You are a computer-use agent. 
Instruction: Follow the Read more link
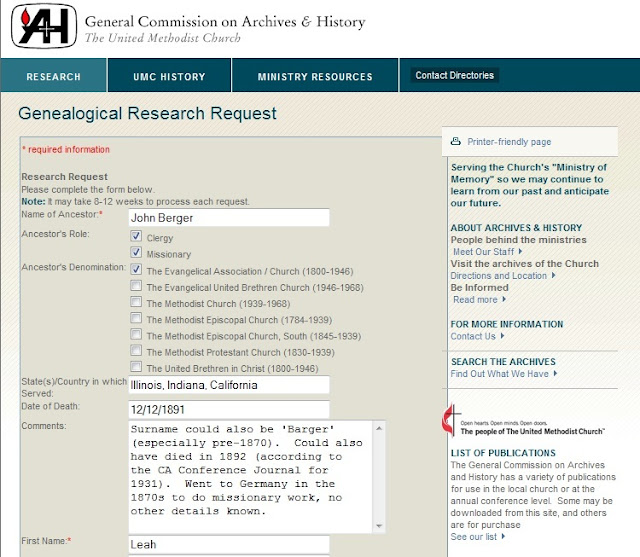coord(475,300)
